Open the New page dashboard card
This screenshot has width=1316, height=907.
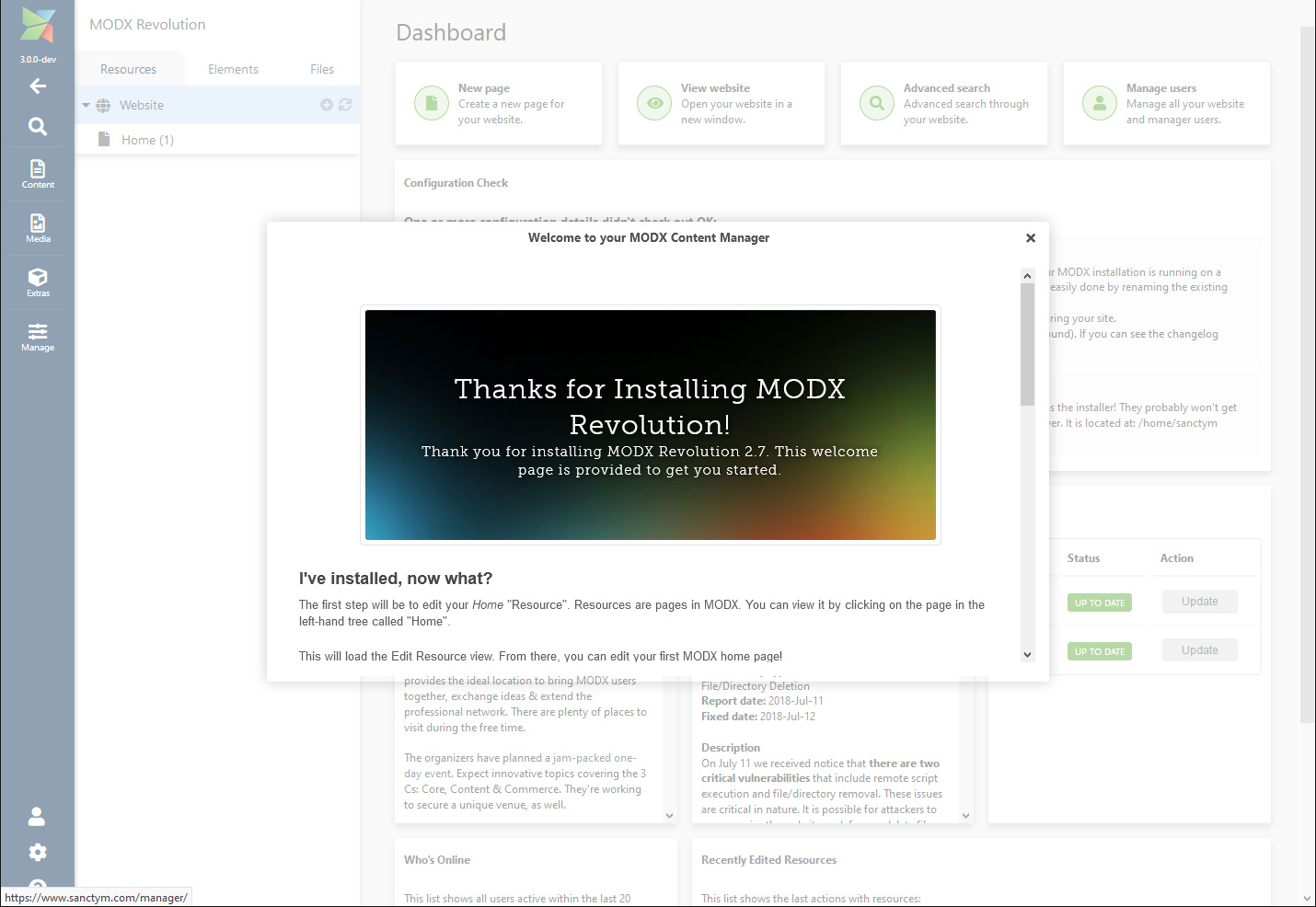click(499, 103)
